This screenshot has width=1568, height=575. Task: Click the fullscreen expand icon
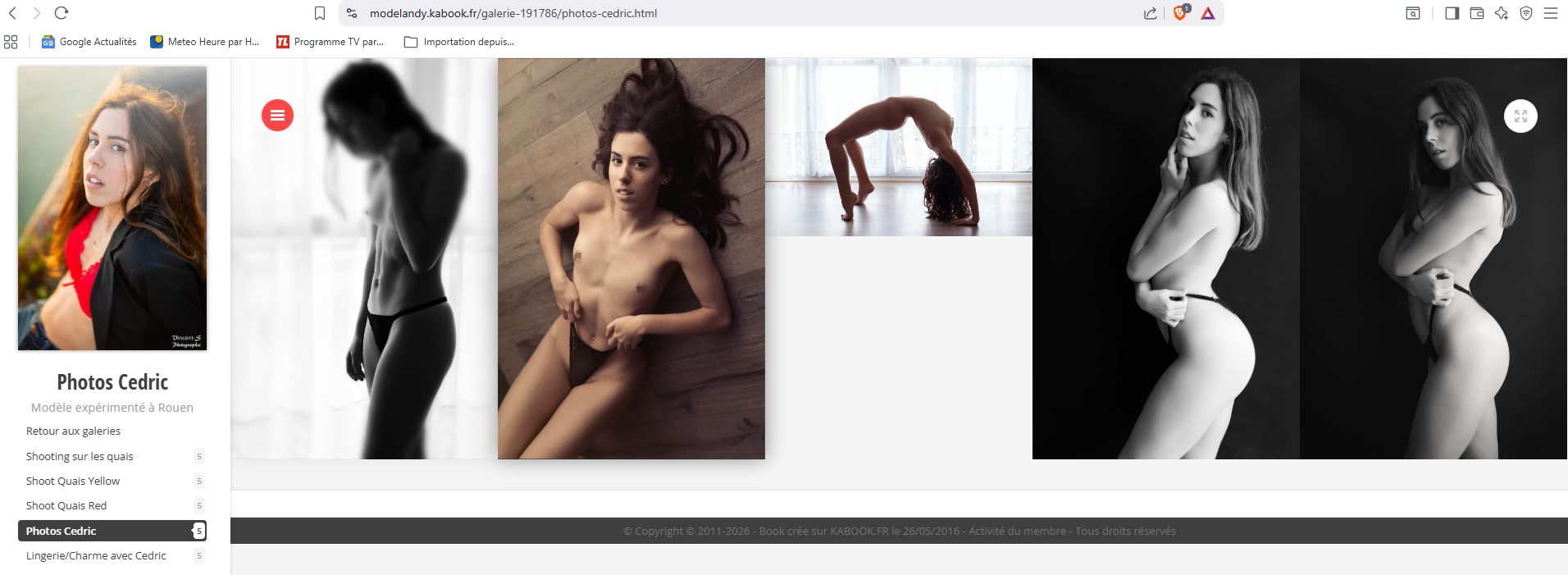pos(1520,116)
